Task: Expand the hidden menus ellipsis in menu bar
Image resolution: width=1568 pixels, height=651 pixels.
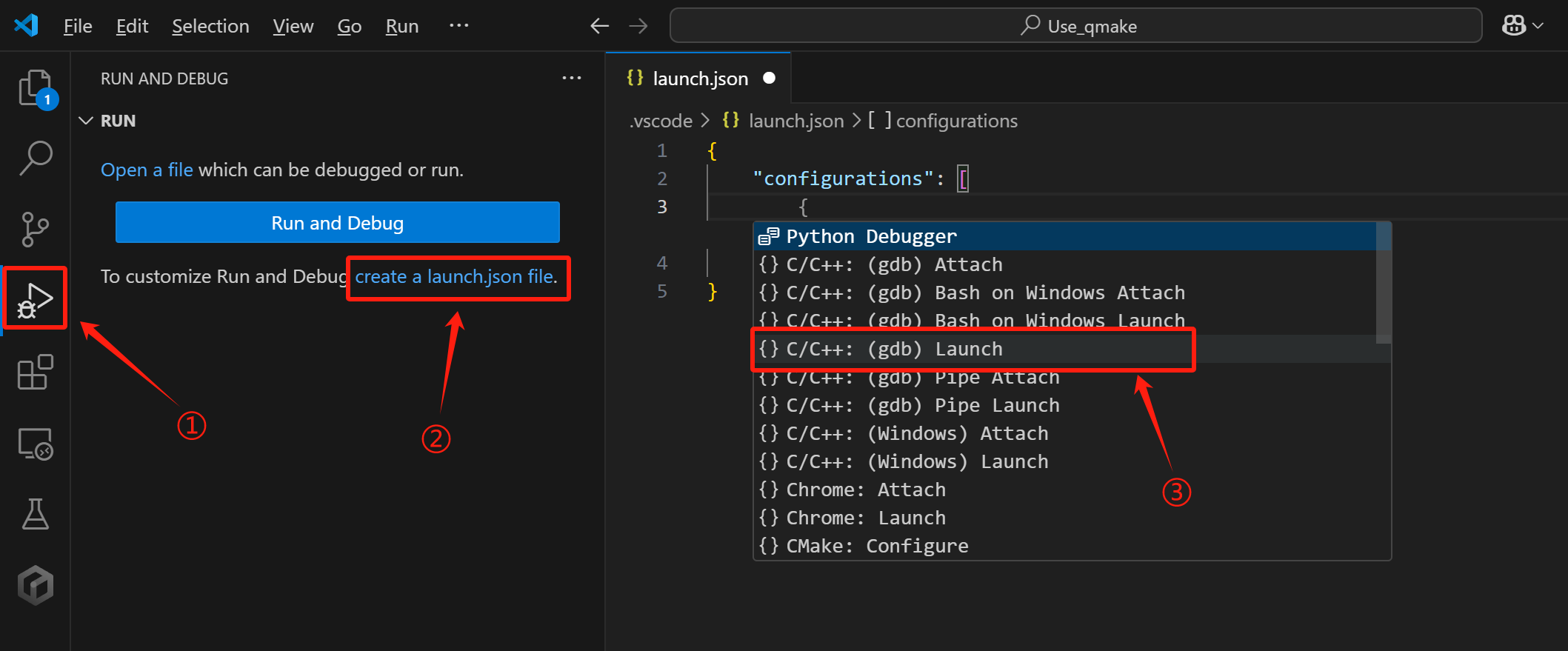Action: (458, 26)
